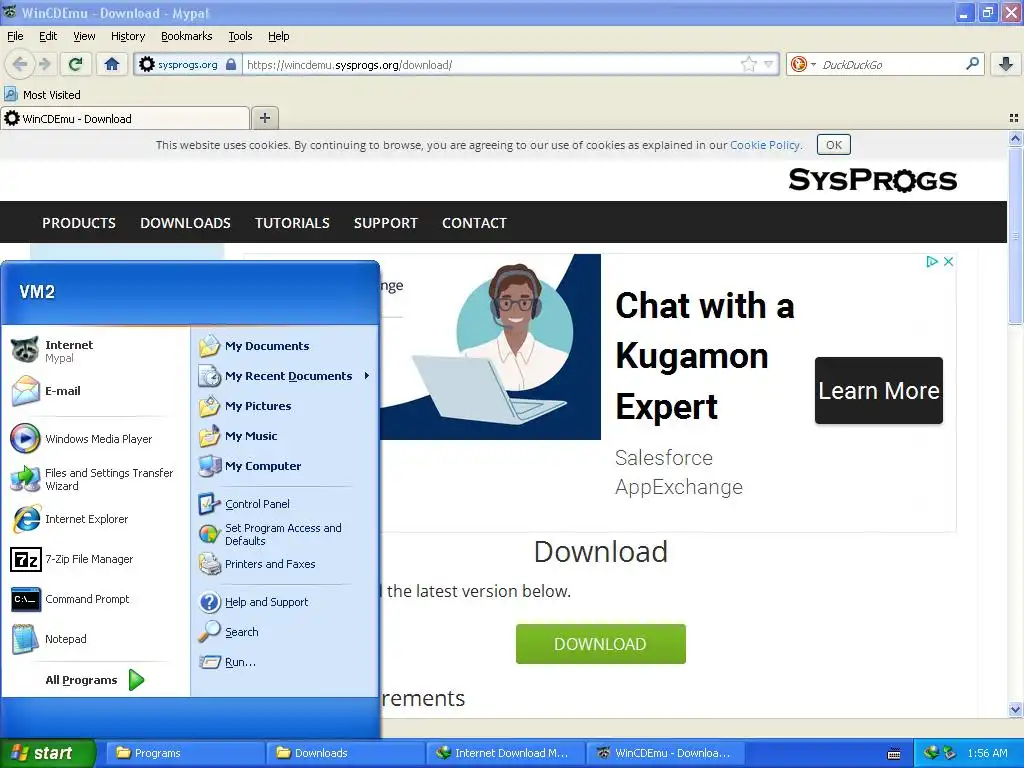Reload the page with the refresh icon
This screenshot has width=1024, height=768.
[76, 64]
